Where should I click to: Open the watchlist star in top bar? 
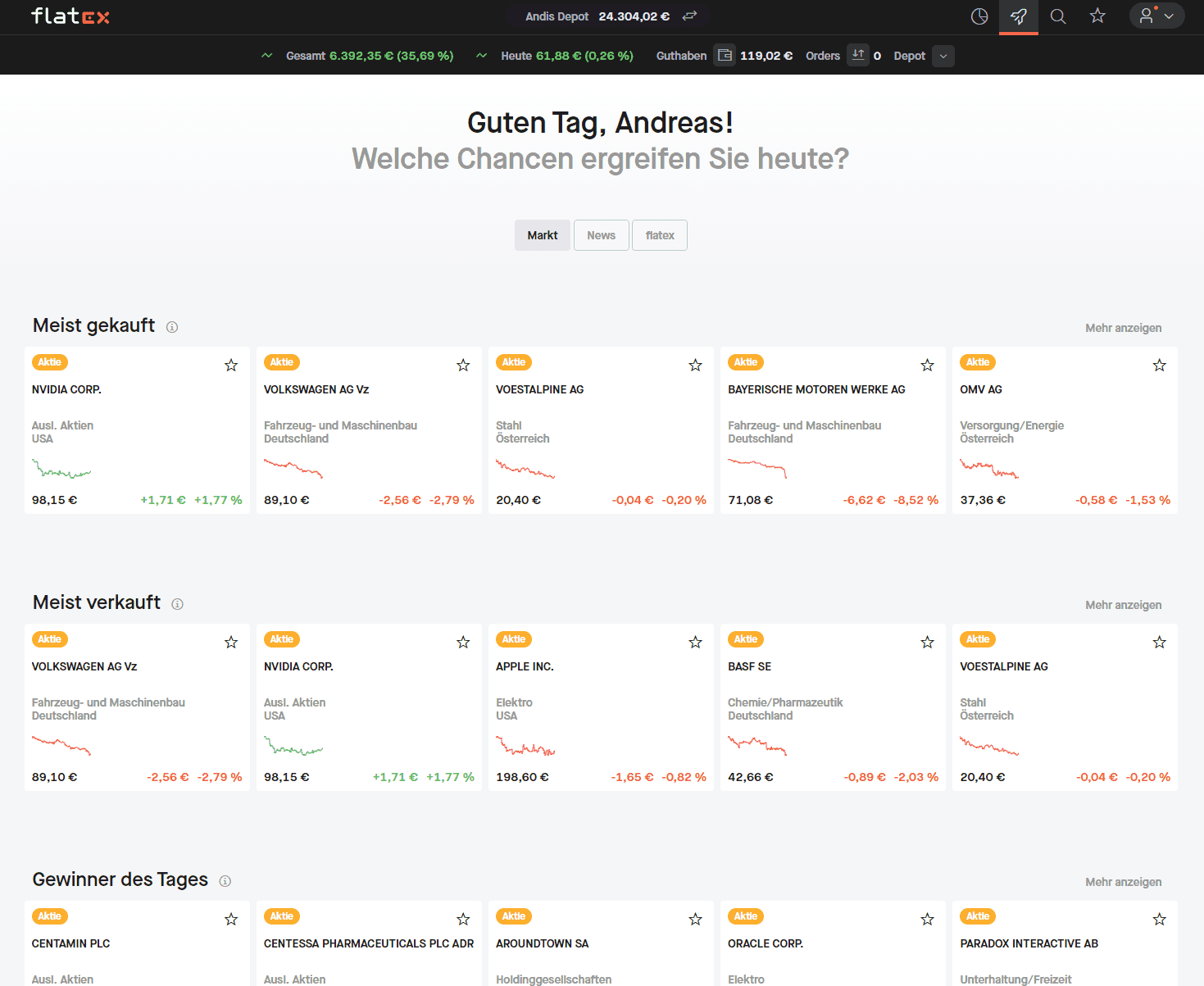(x=1097, y=16)
